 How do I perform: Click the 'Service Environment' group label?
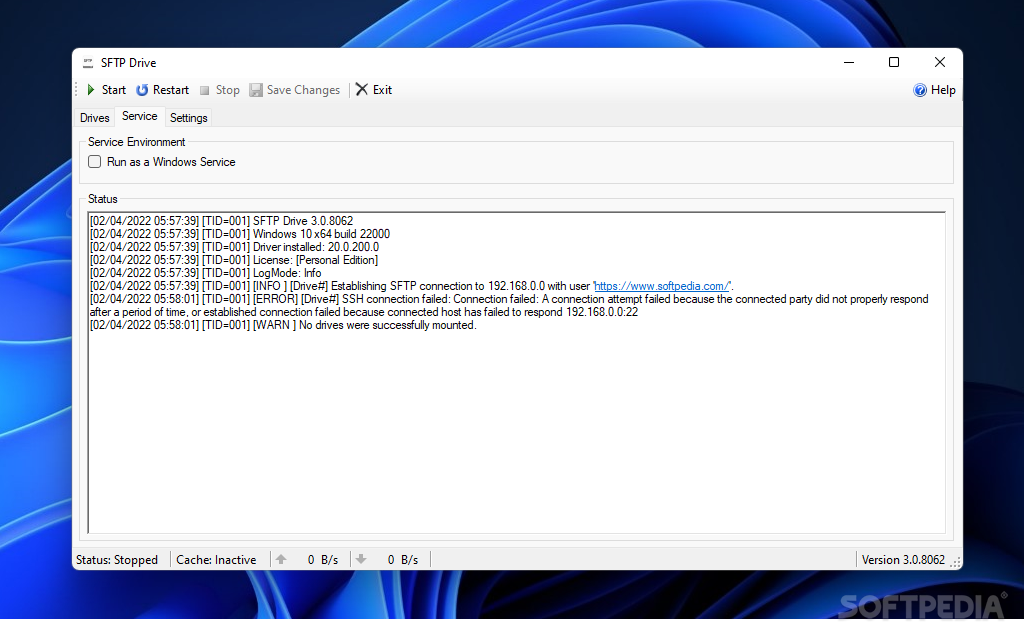[x=136, y=142]
